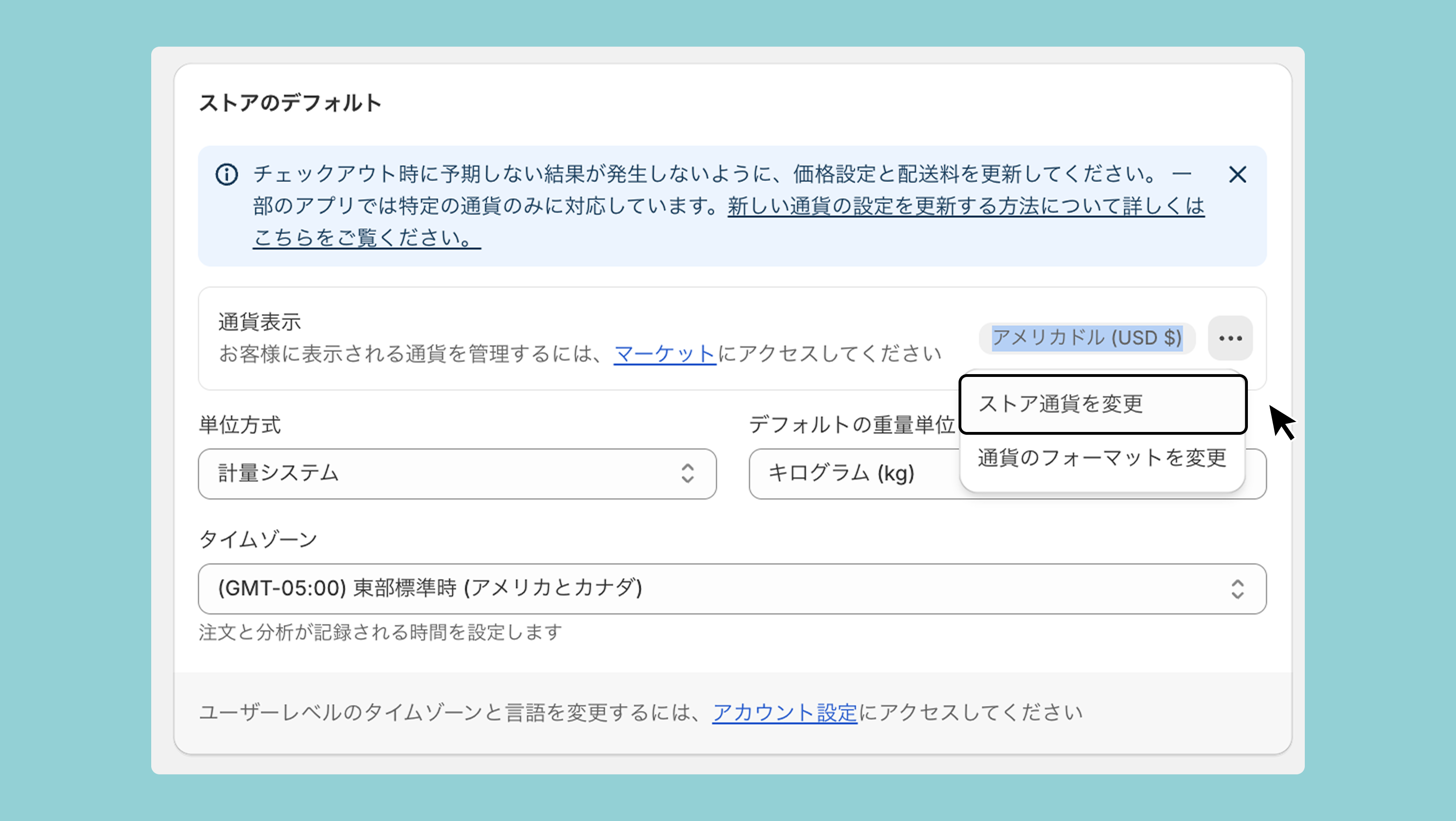The width and height of the screenshot is (1456, 821).
Task: Click the 計量システム stepper arrows
Action: 687,473
